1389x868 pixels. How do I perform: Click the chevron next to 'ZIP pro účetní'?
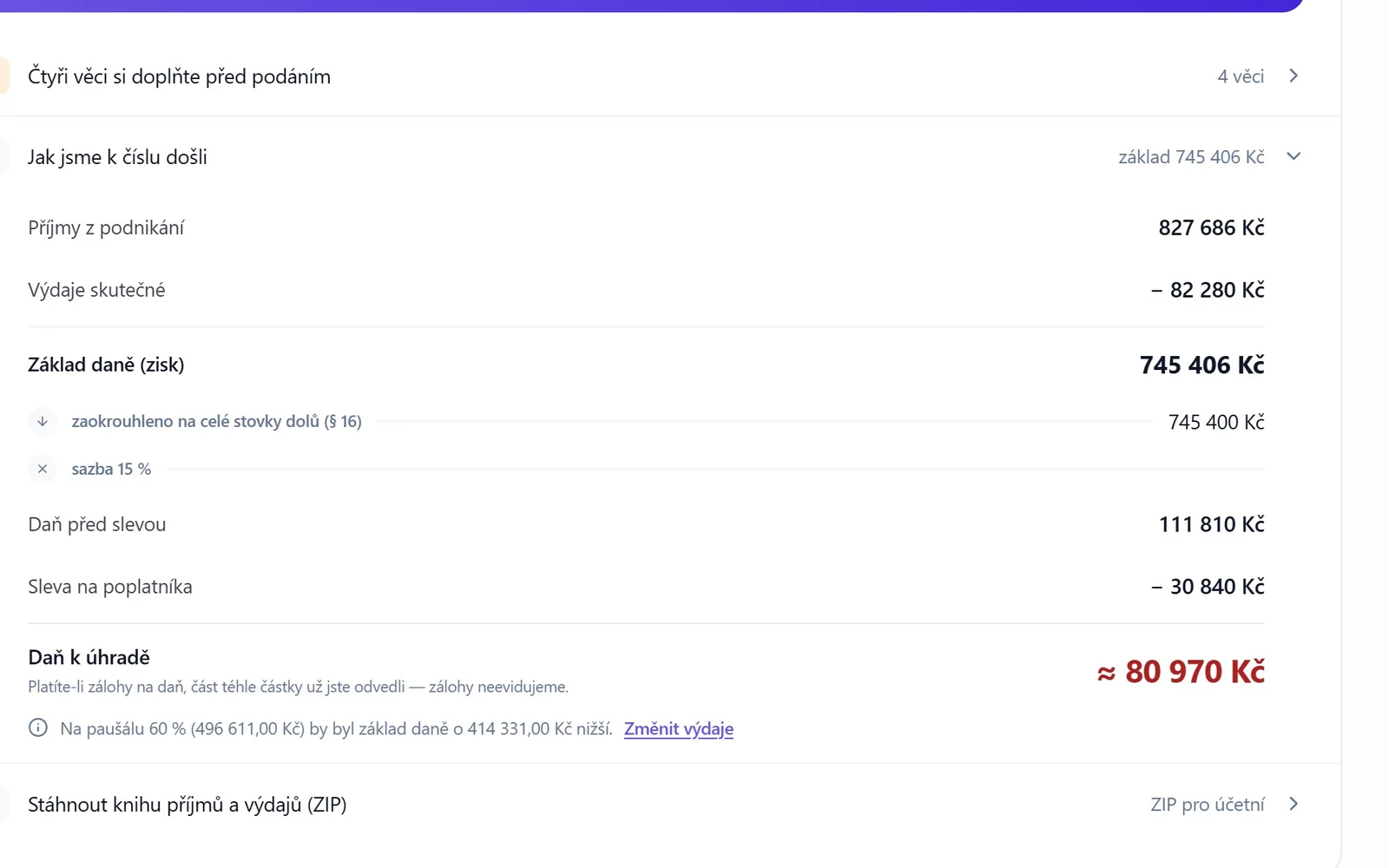coord(1294,804)
